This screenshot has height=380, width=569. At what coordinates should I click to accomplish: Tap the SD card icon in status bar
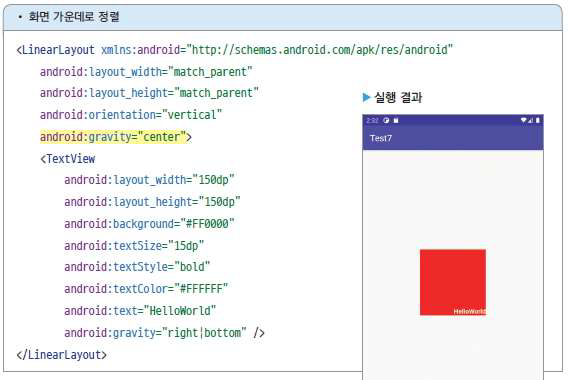point(396,120)
